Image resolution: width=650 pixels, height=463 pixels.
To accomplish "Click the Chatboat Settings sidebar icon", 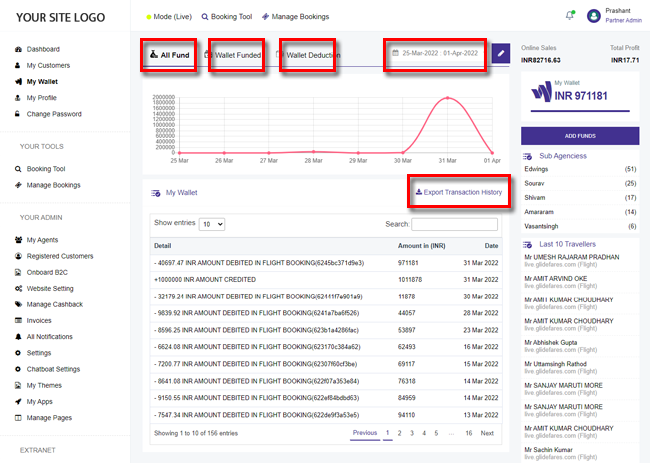I will click(18, 369).
